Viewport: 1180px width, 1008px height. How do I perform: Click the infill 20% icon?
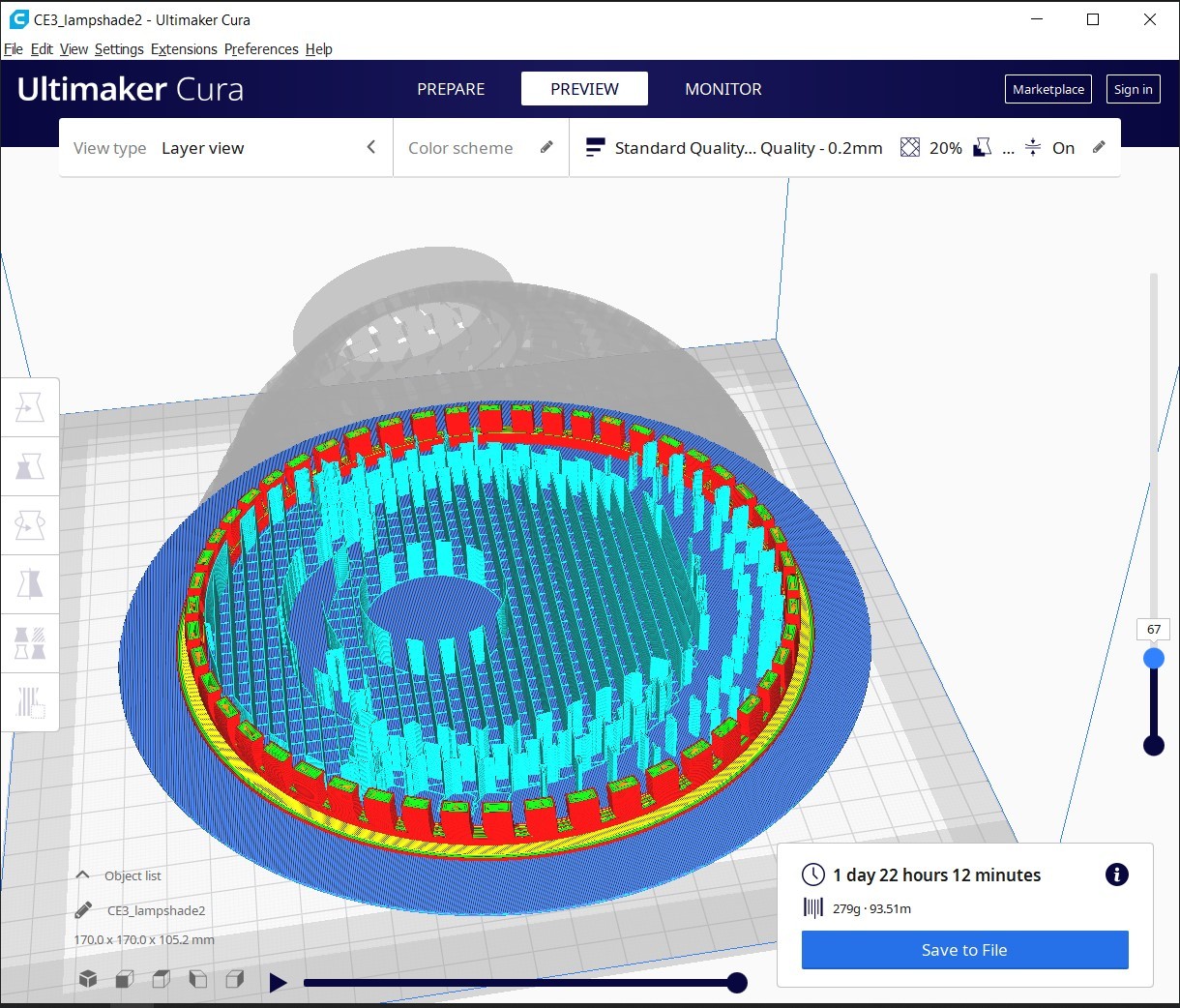coord(910,147)
